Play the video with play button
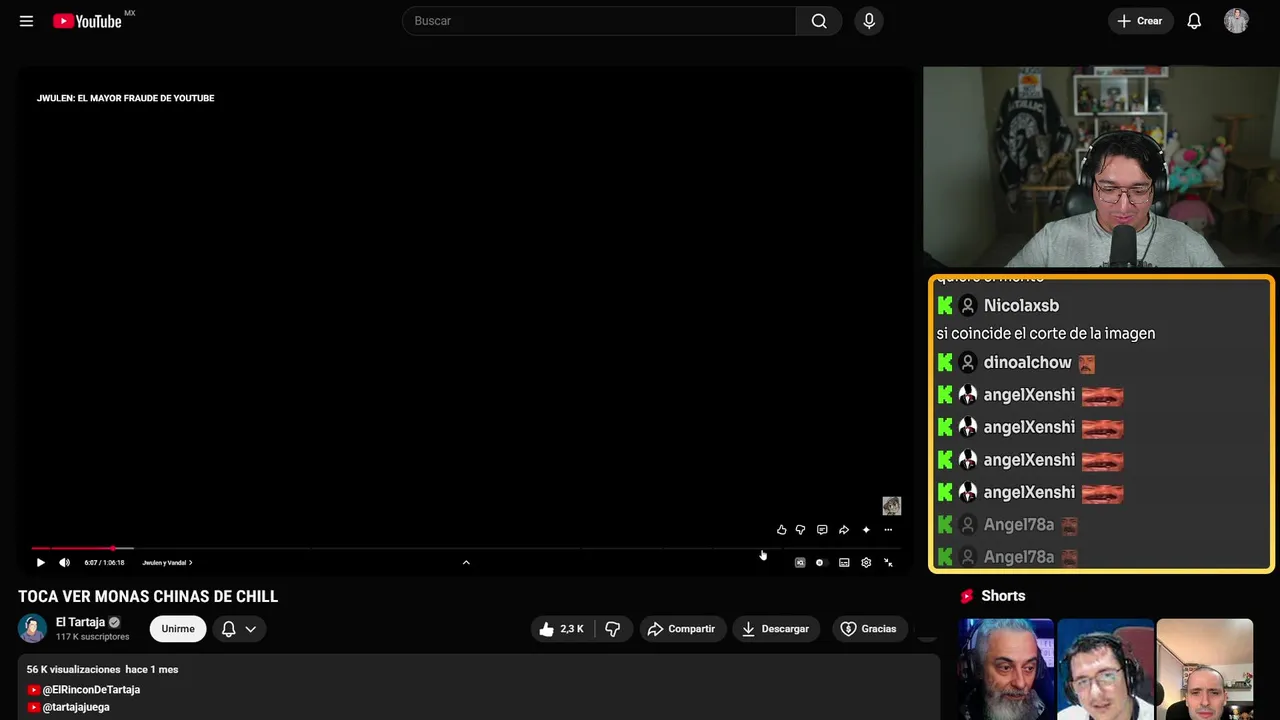This screenshot has width=1280, height=720. click(x=41, y=563)
